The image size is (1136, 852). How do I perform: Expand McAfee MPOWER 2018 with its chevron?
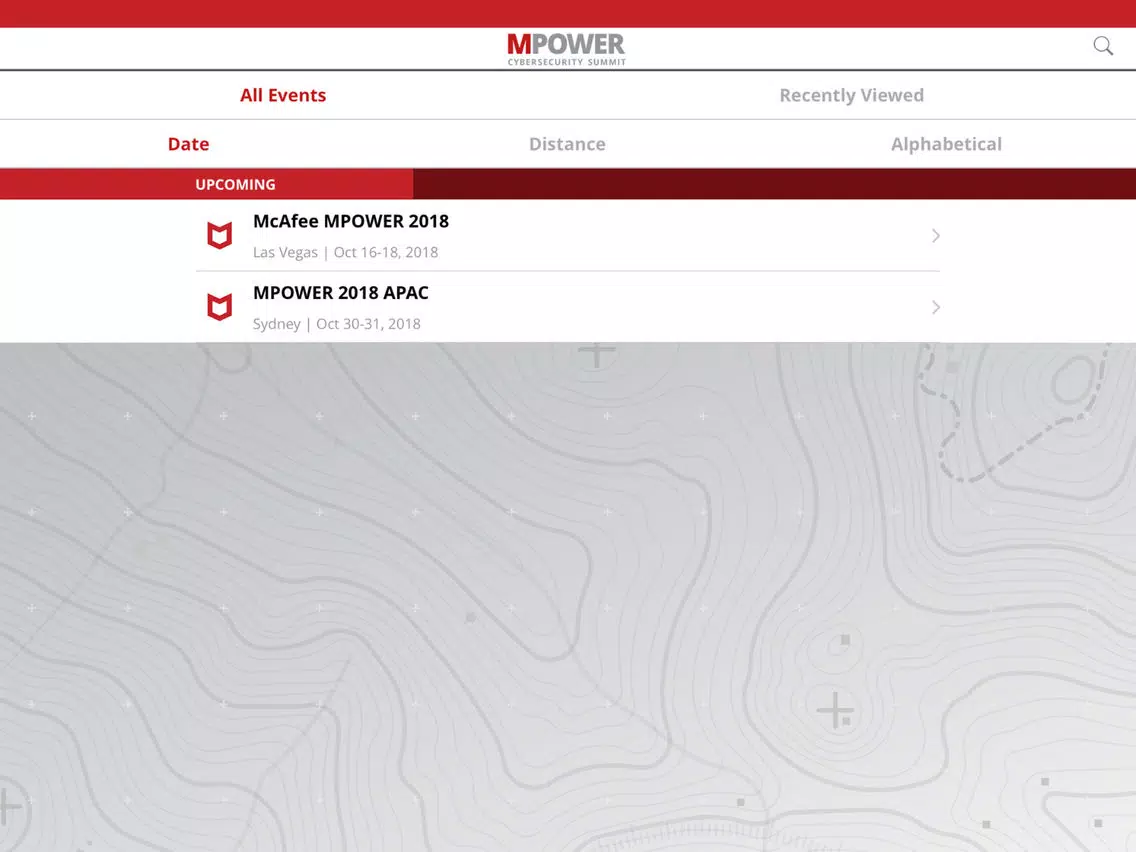[935, 235]
